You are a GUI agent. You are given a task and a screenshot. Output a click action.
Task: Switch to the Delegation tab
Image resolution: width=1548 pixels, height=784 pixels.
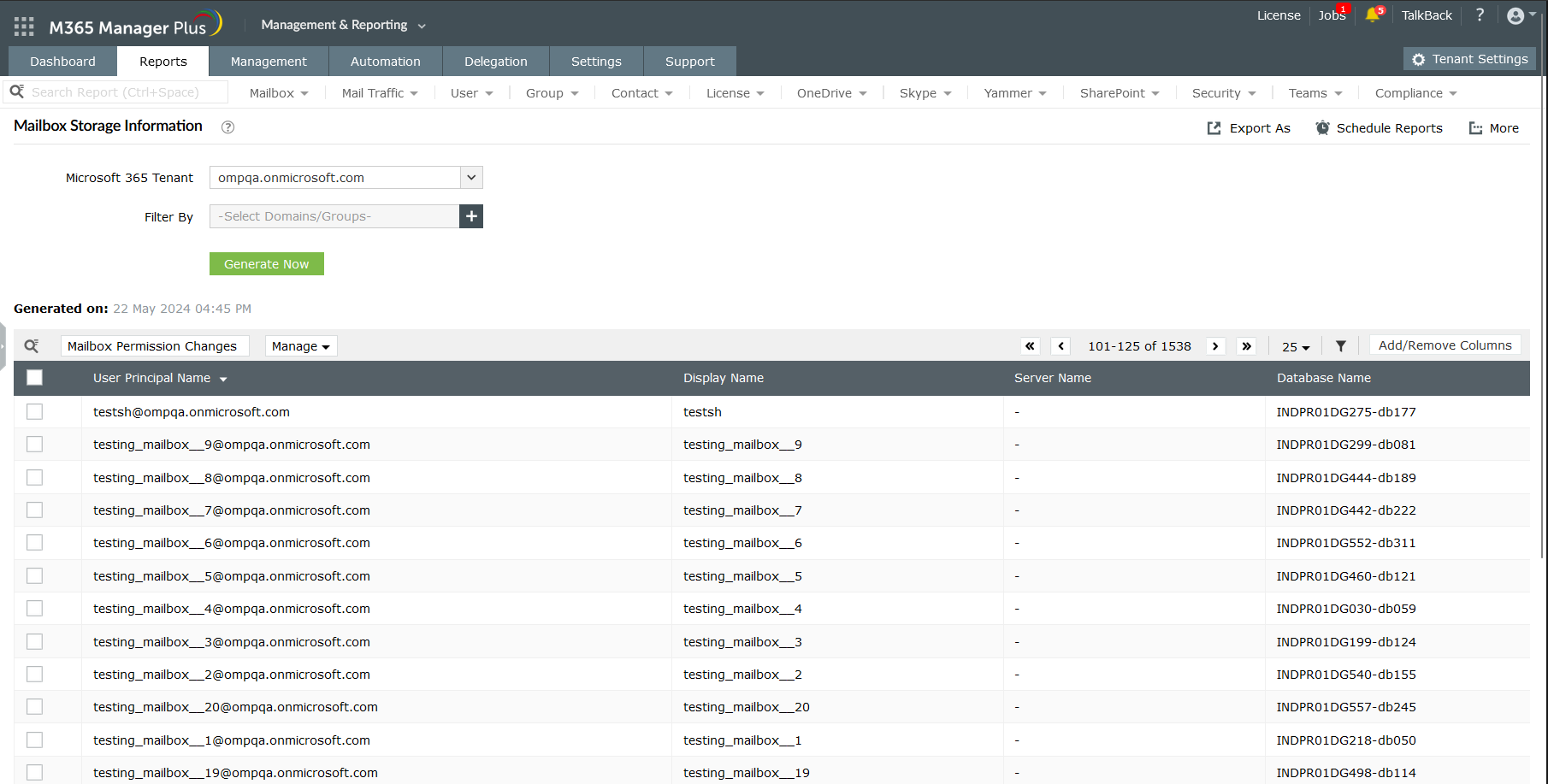496,62
